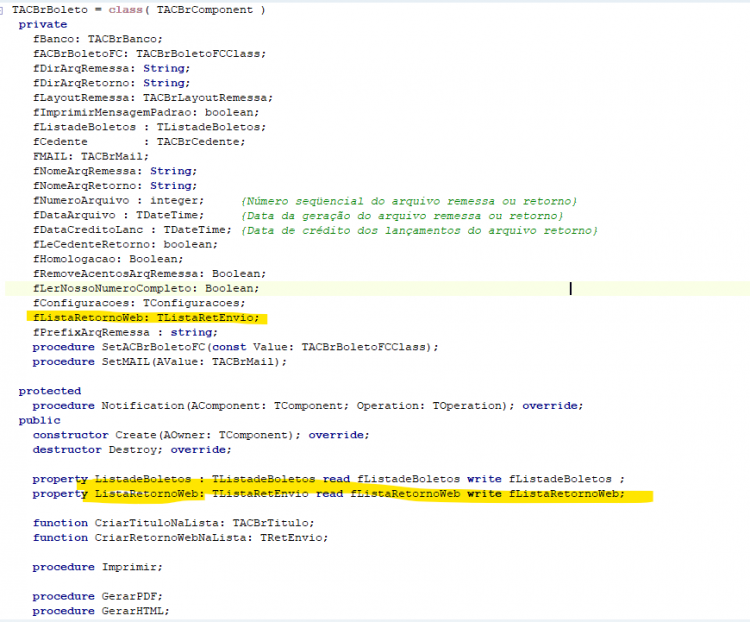Screen dimensions: 750x622
Task: Click highlighted 'property ListaRetornoWeb' declaration
Action: (329, 494)
